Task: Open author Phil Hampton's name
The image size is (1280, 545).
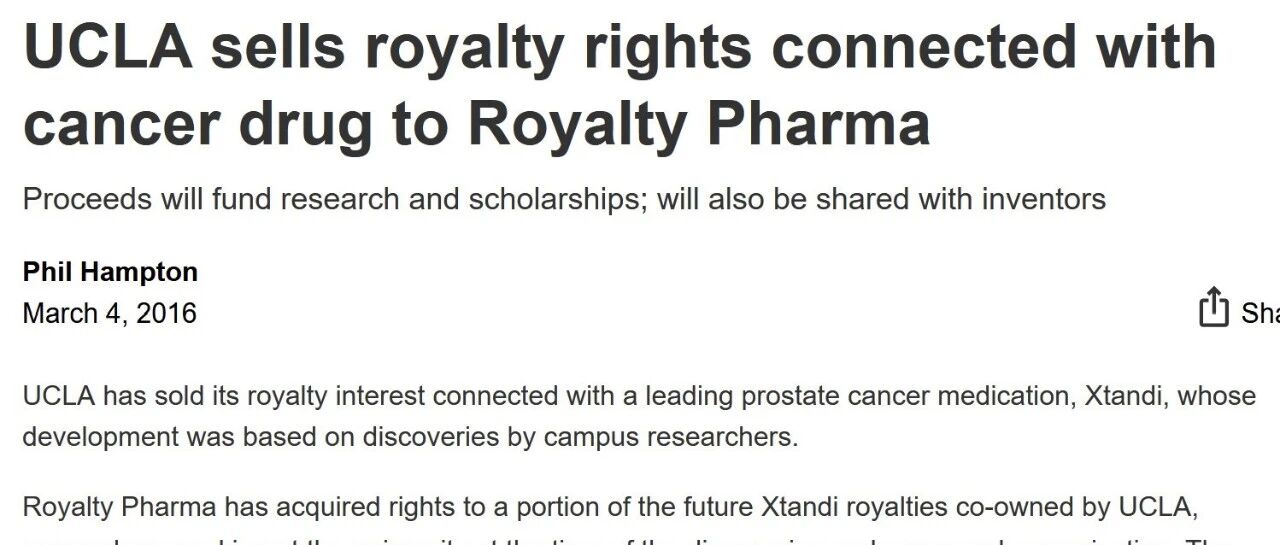Action: coord(110,272)
